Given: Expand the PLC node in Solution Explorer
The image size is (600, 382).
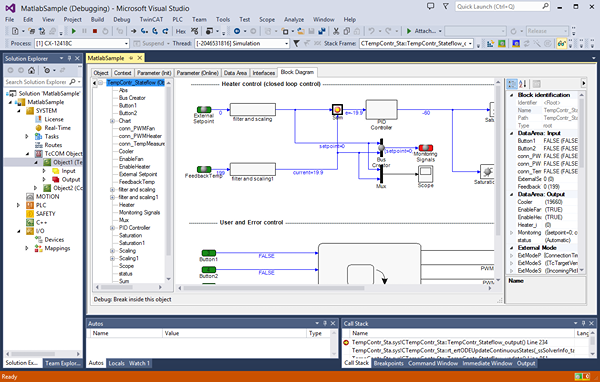Looking at the screenshot, I should pos(18,205).
